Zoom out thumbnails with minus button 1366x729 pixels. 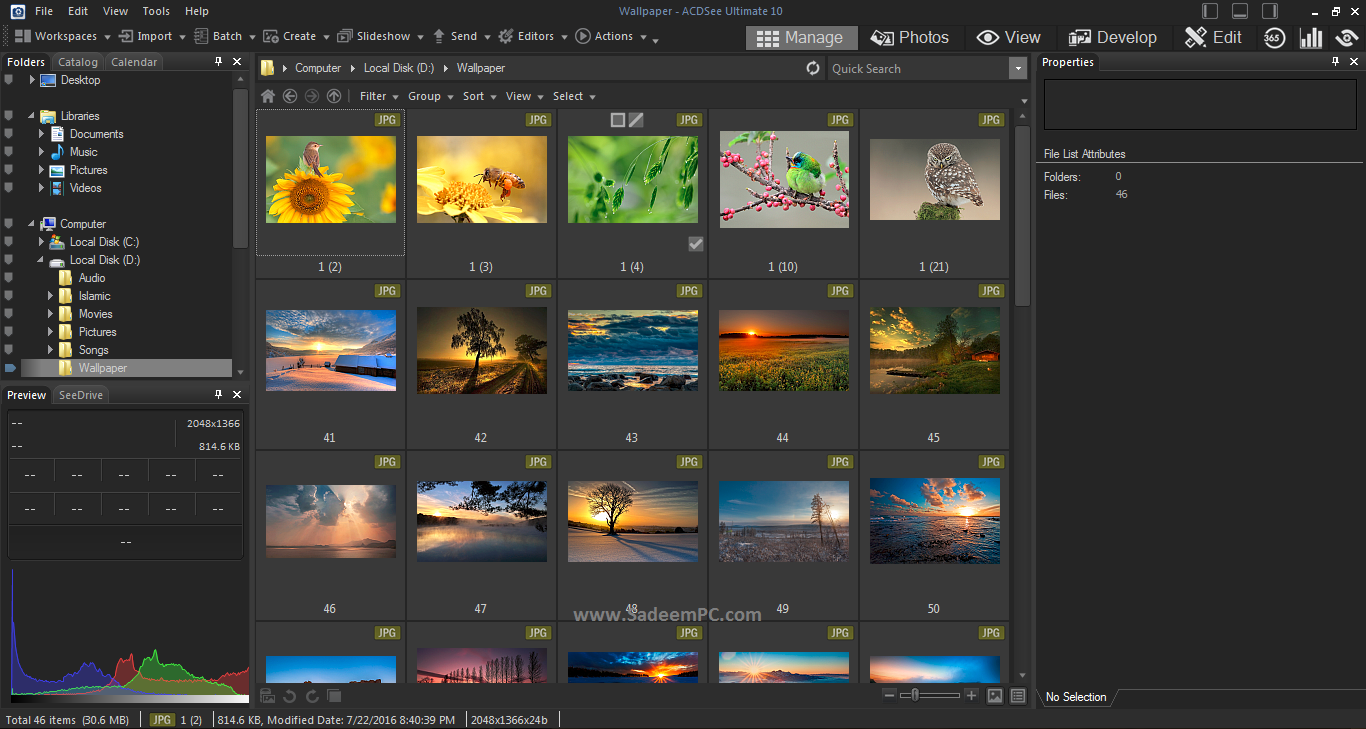[889, 695]
